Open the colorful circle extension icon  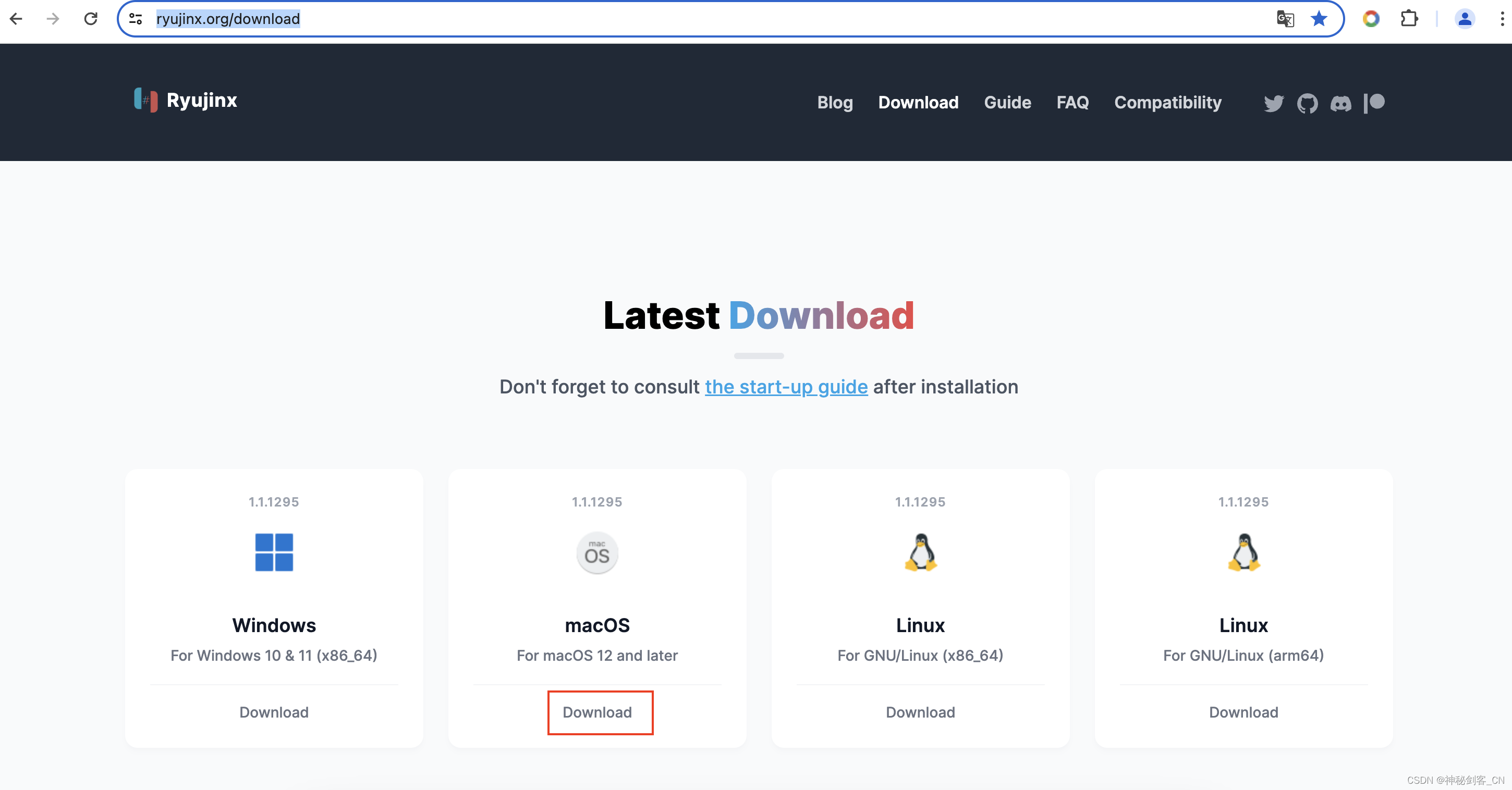1371,19
